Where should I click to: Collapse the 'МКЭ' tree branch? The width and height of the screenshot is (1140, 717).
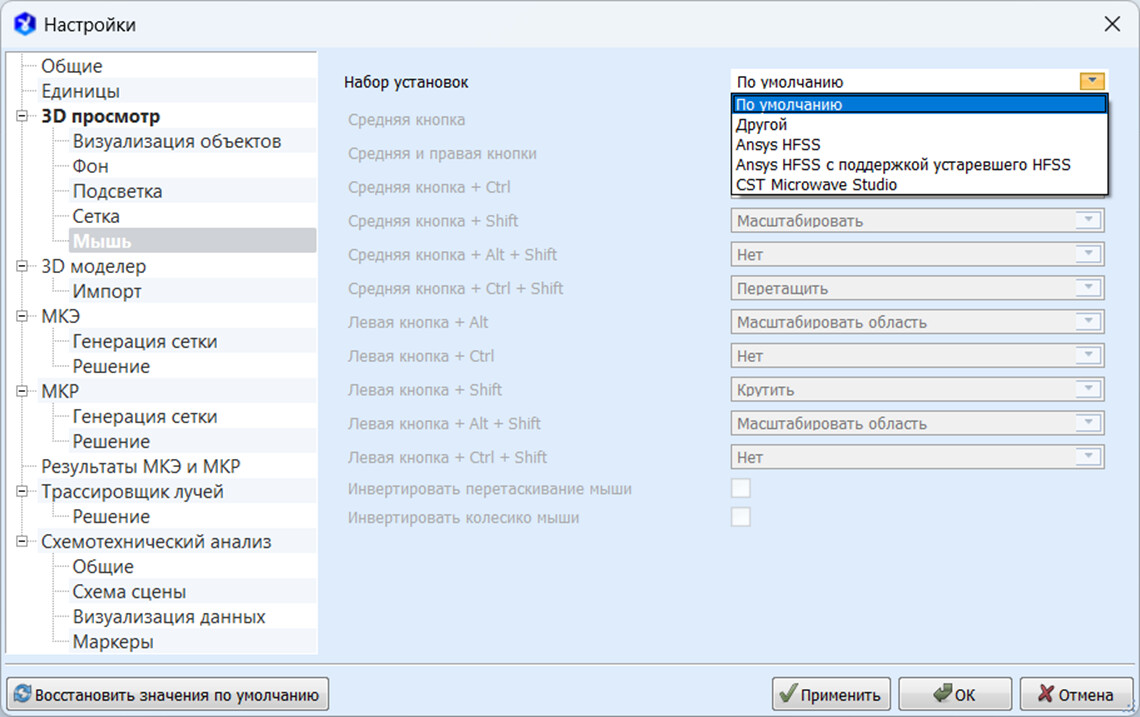(x=22, y=317)
